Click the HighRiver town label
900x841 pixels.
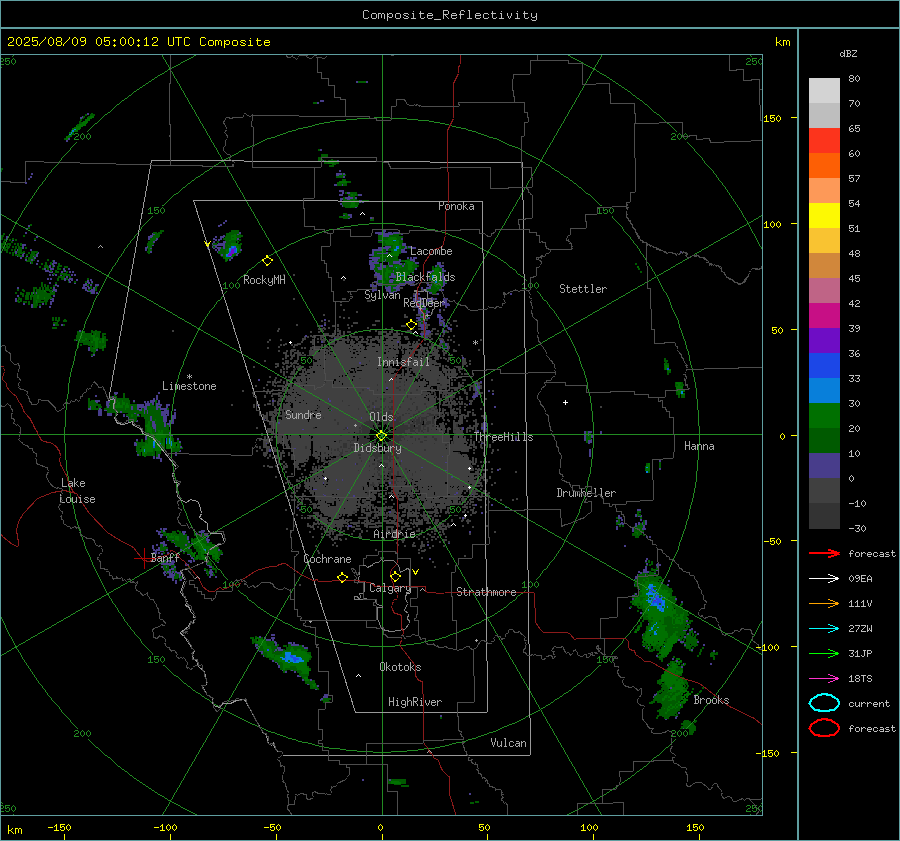coord(415,702)
